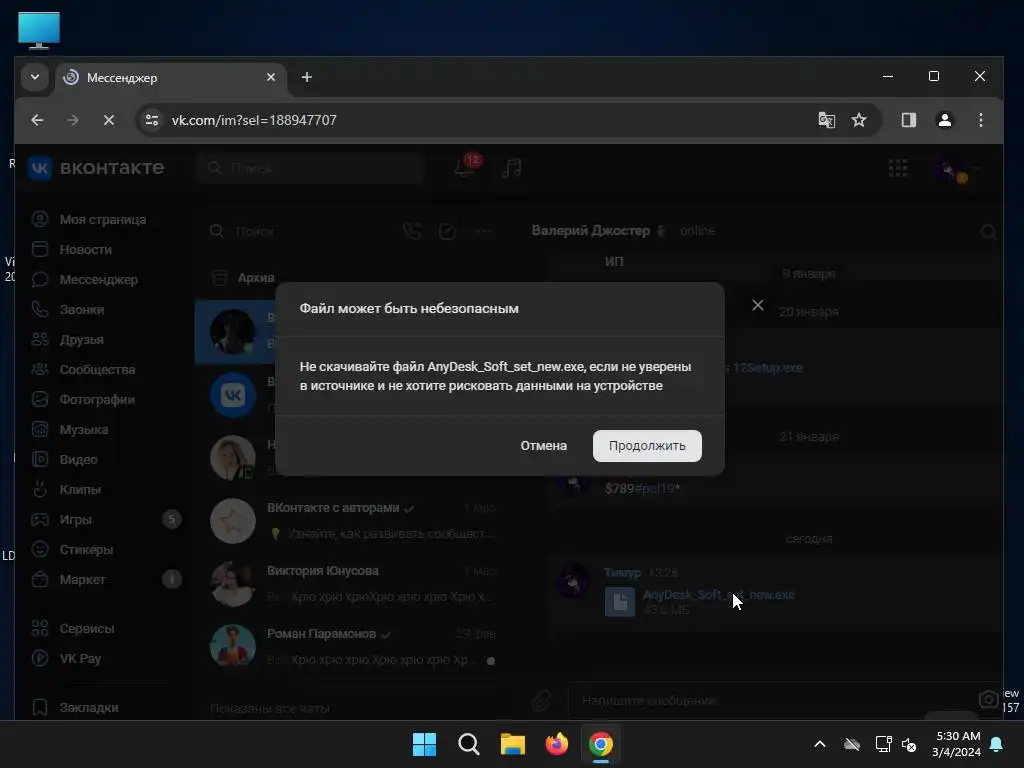
Task: Open Chrome three-dot menu
Action: pyautogui.click(x=980, y=120)
